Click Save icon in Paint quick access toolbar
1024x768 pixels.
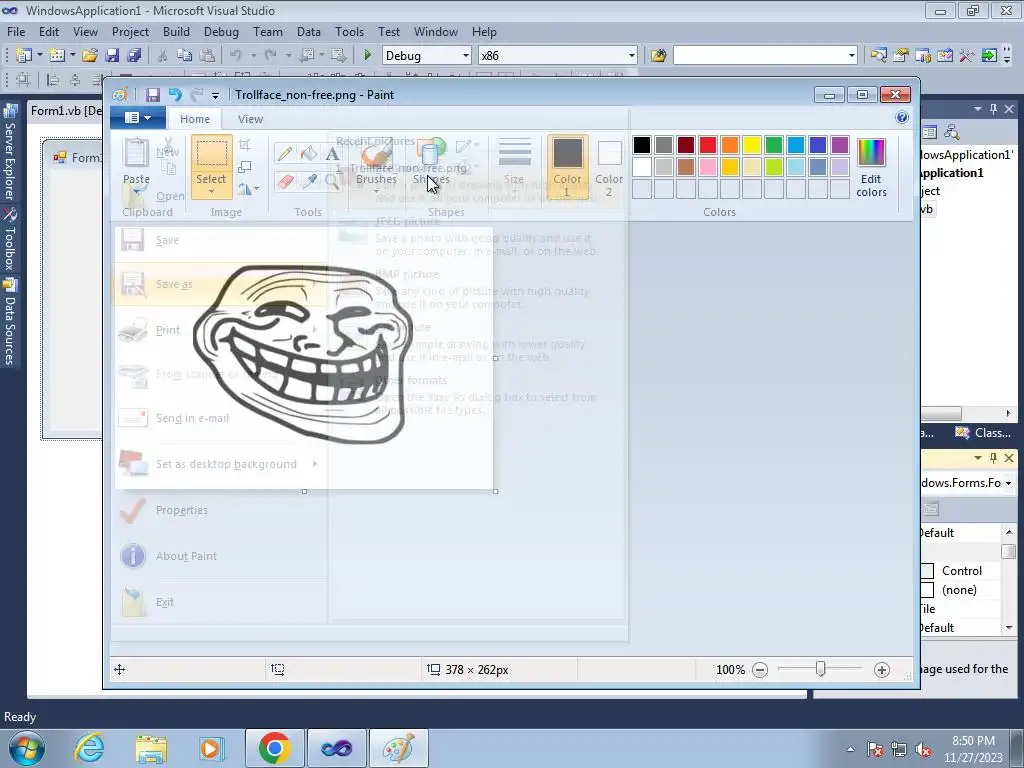152,95
